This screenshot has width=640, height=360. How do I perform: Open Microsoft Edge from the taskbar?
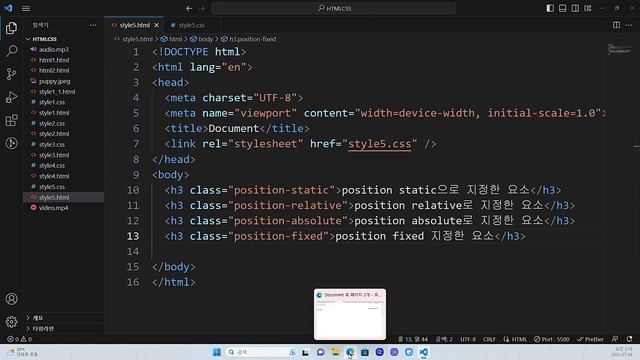point(350,352)
